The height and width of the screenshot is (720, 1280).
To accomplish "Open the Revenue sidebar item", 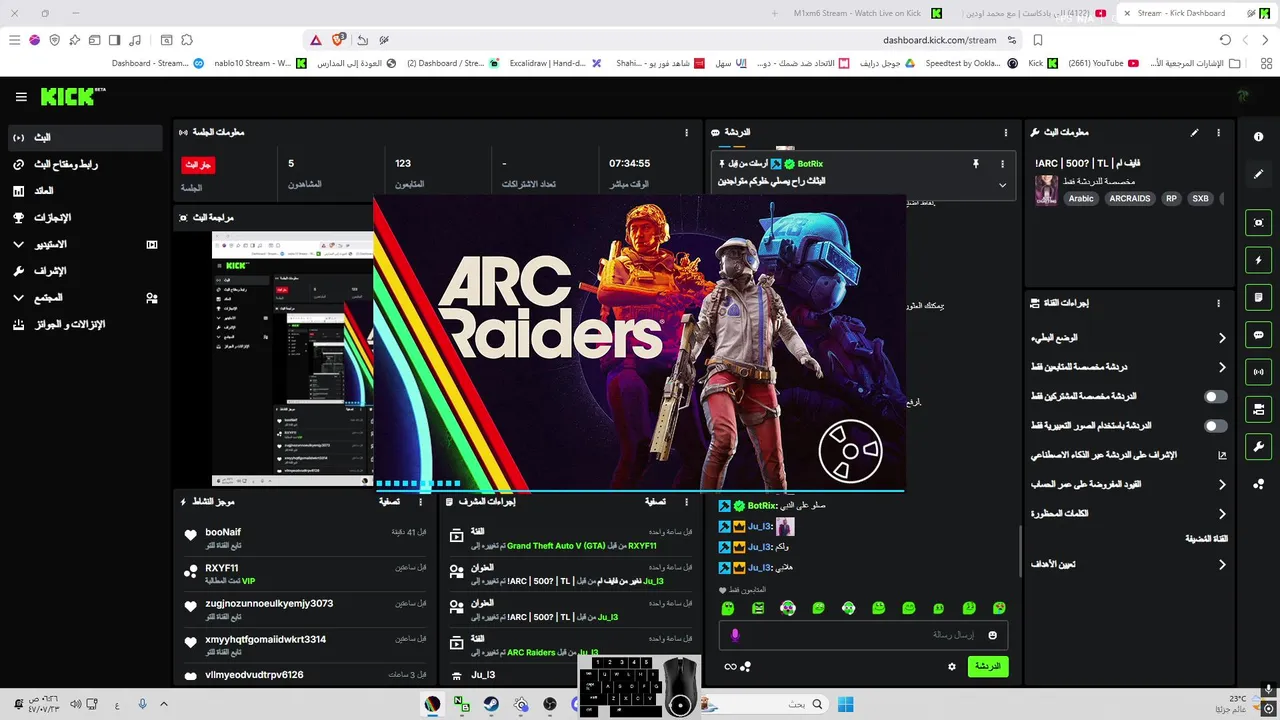I will click(x=85, y=191).
